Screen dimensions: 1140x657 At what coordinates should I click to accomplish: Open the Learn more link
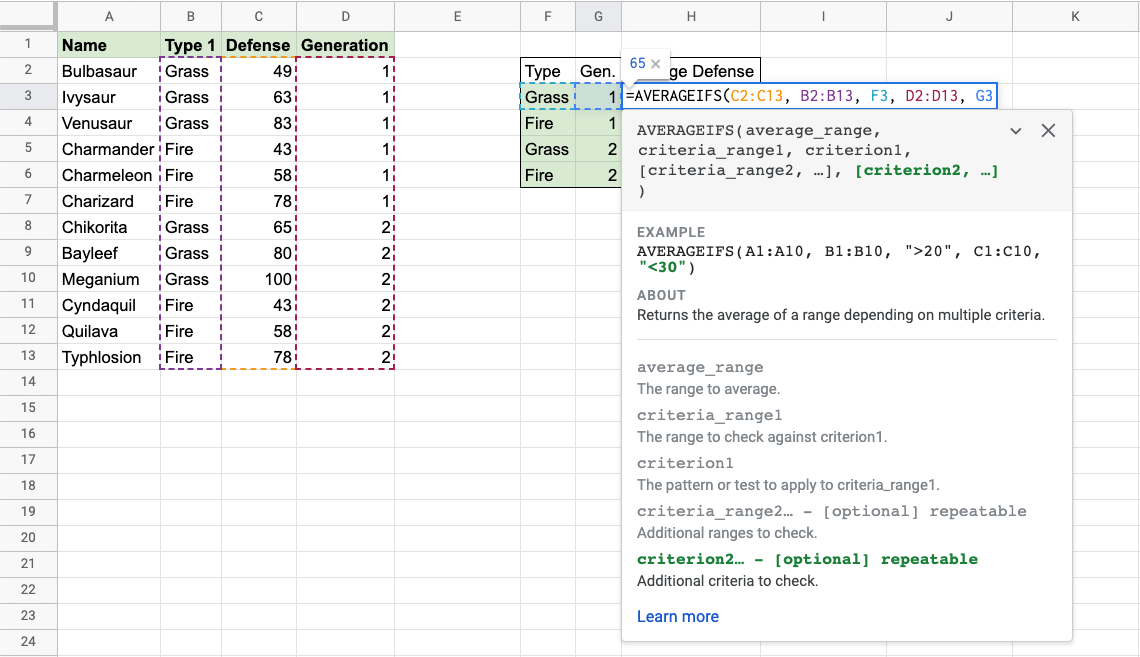click(x=677, y=616)
